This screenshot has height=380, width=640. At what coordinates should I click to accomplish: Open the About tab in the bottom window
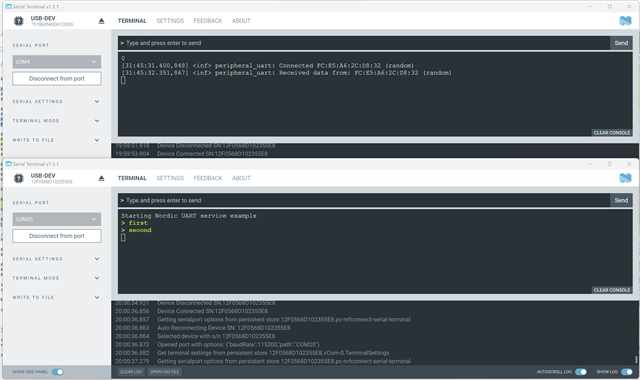point(241,178)
